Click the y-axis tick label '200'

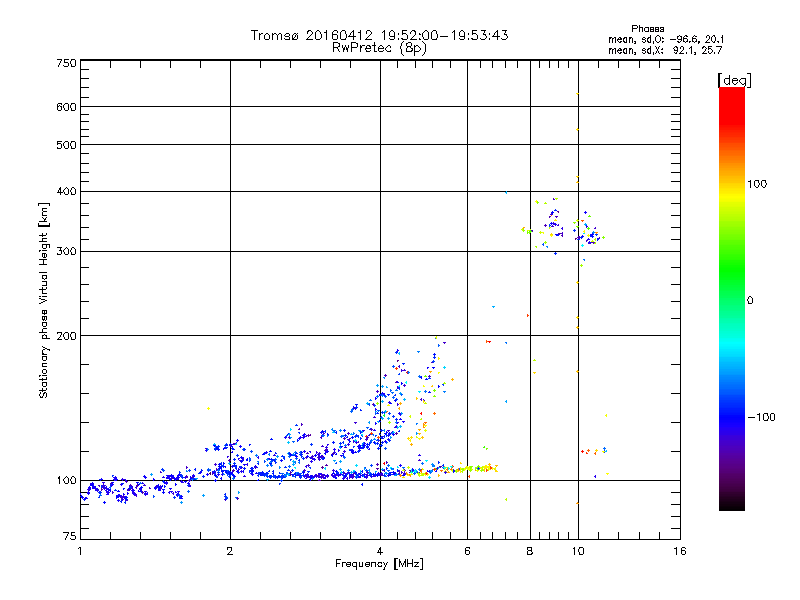click(x=66, y=336)
